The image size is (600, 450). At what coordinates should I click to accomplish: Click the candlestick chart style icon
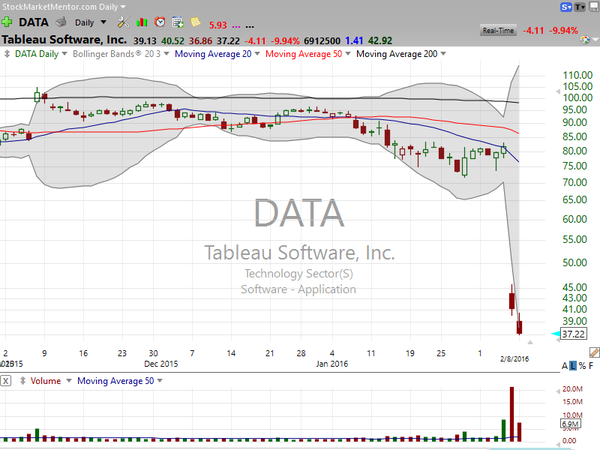(143, 20)
